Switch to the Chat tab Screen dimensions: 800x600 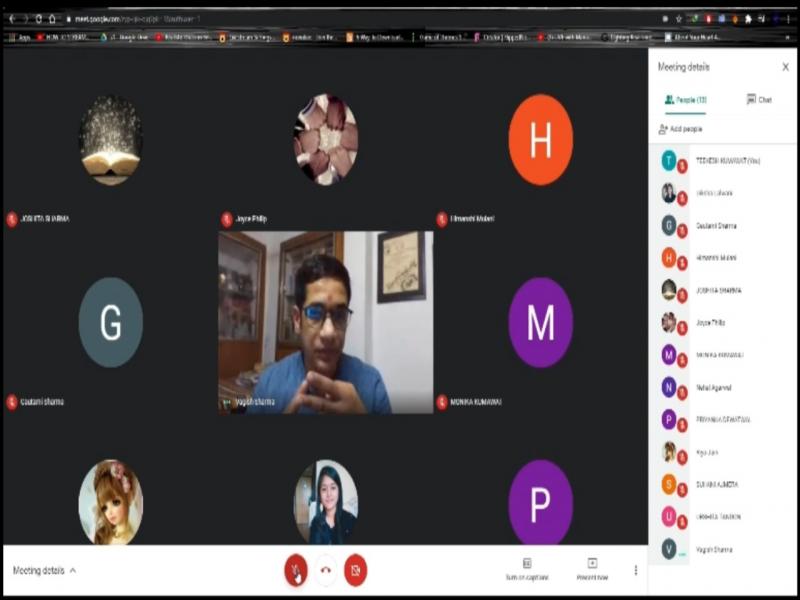click(x=759, y=100)
